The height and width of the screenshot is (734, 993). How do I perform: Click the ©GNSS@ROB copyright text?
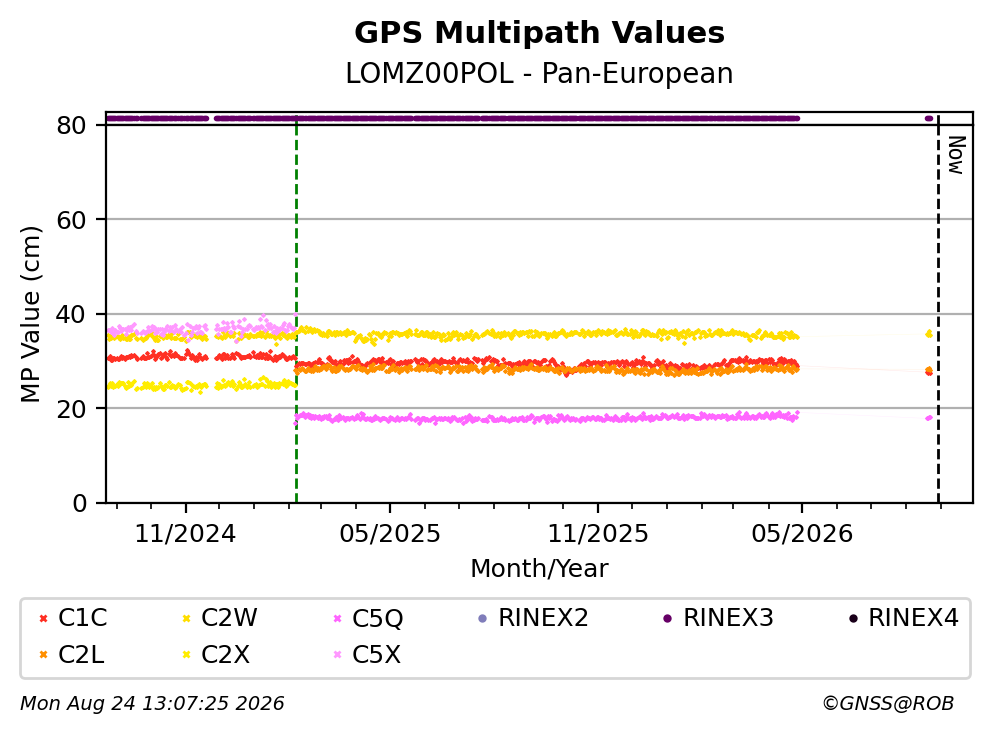click(888, 704)
